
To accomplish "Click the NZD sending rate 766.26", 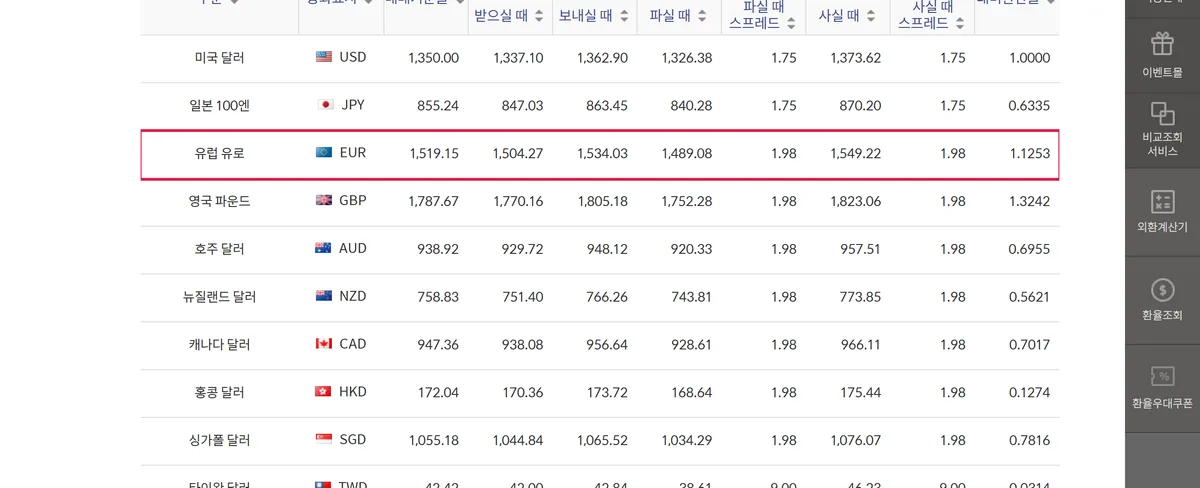I will [x=607, y=297].
